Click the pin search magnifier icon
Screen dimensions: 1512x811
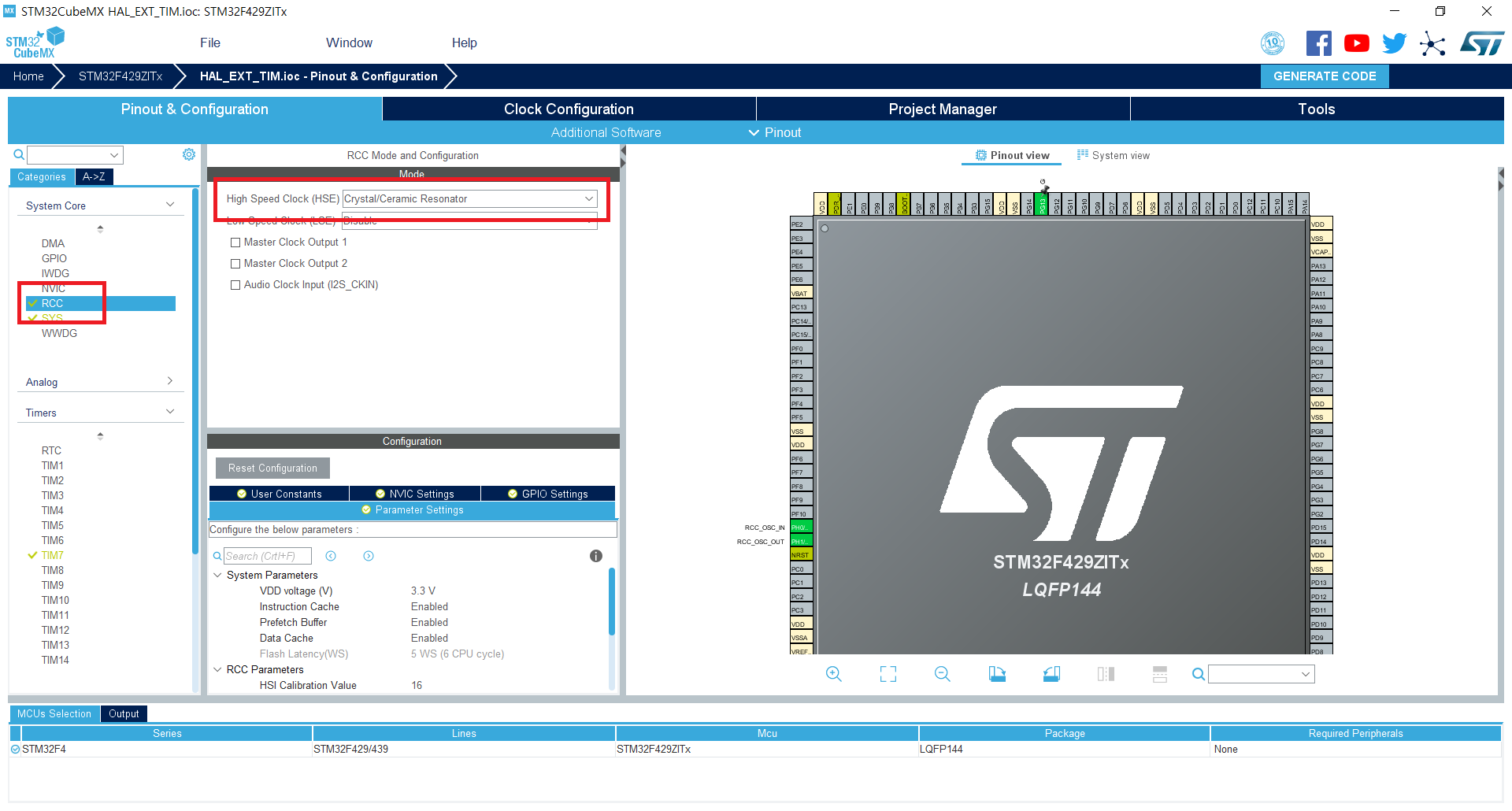tap(1198, 674)
